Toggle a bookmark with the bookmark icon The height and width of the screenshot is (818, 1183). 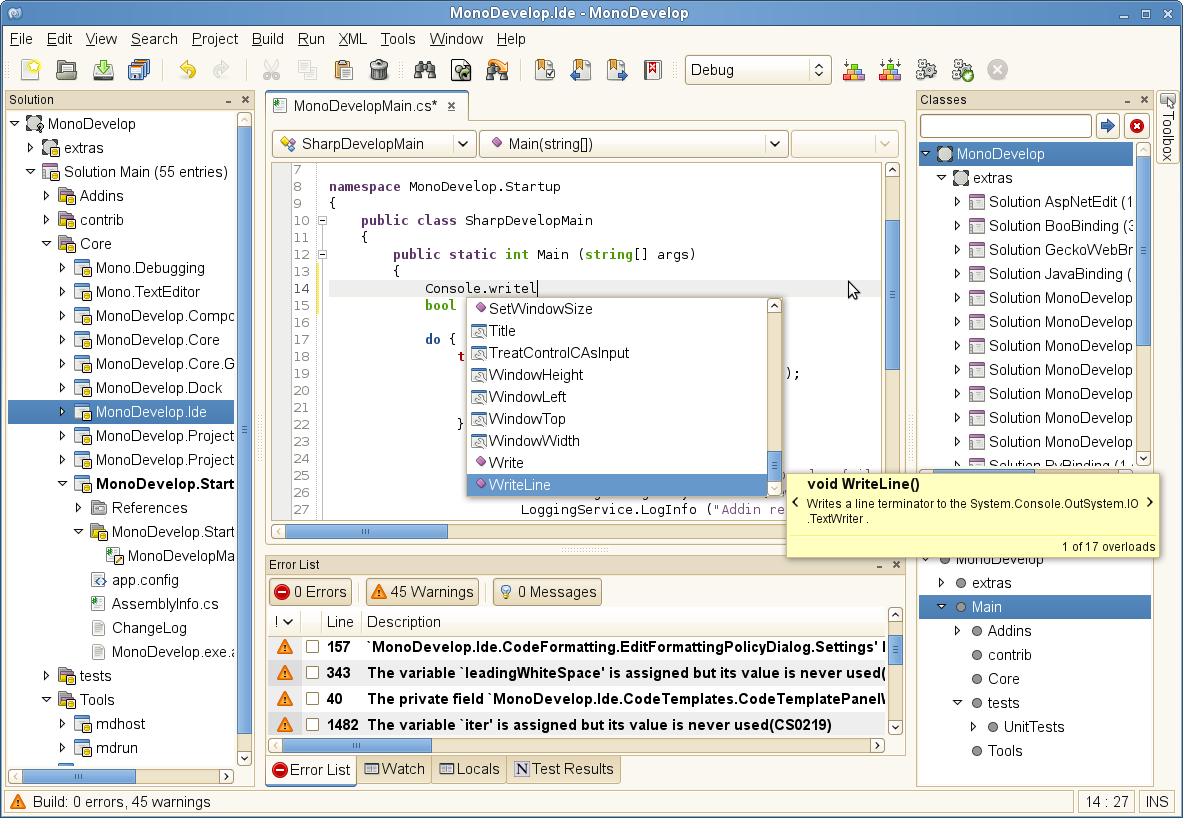pyautogui.click(x=544, y=69)
